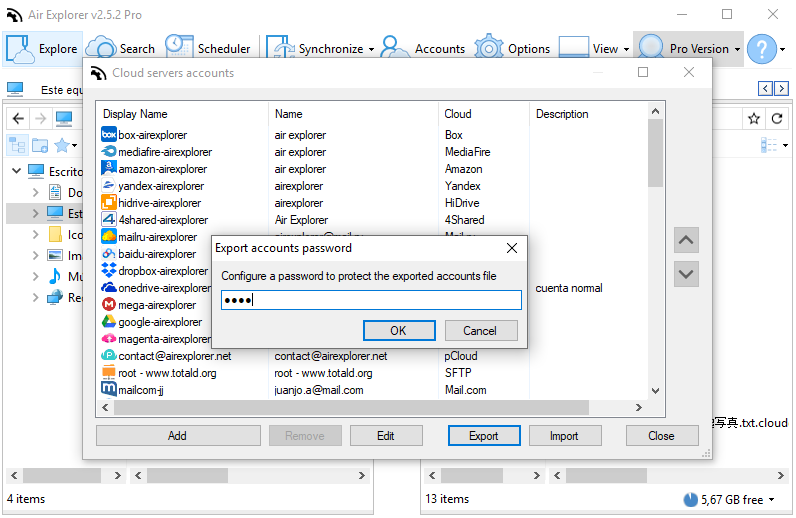The image size is (796, 518).
Task: Select the onedrive-airexplorer account icon
Action: click(x=109, y=287)
